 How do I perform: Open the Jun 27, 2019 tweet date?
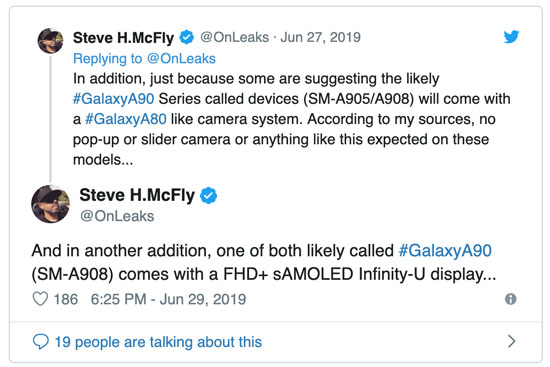pyautogui.click(x=321, y=37)
